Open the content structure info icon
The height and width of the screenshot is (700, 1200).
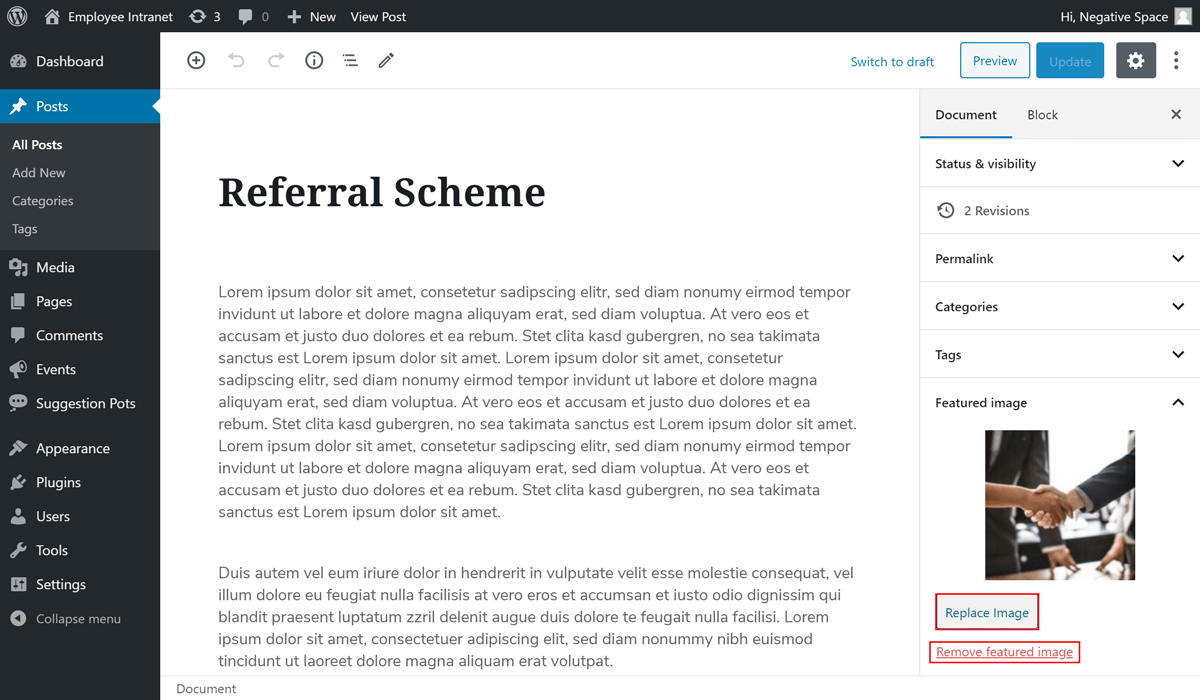[x=314, y=61]
